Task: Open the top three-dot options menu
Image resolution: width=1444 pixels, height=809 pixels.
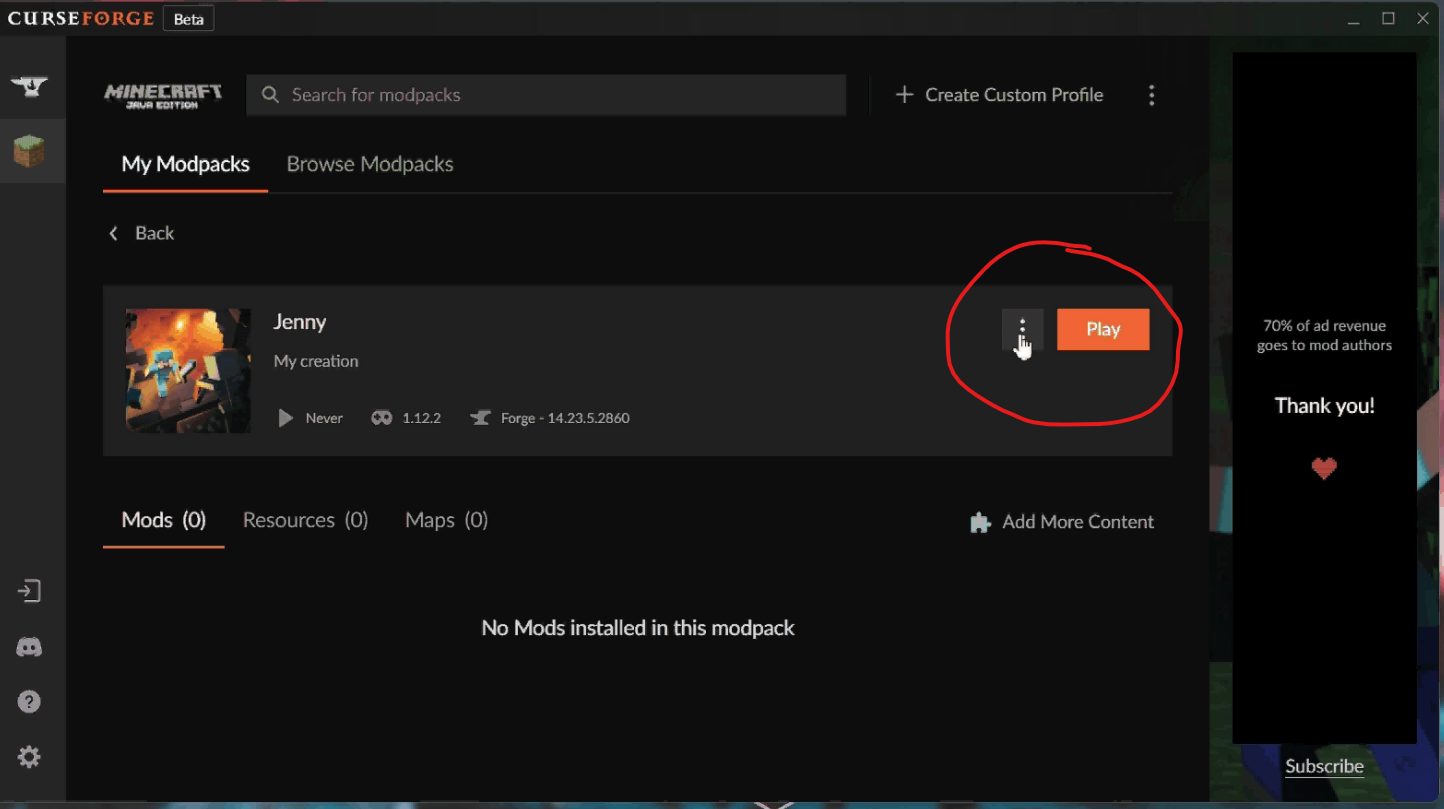Action: tap(1151, 95)
